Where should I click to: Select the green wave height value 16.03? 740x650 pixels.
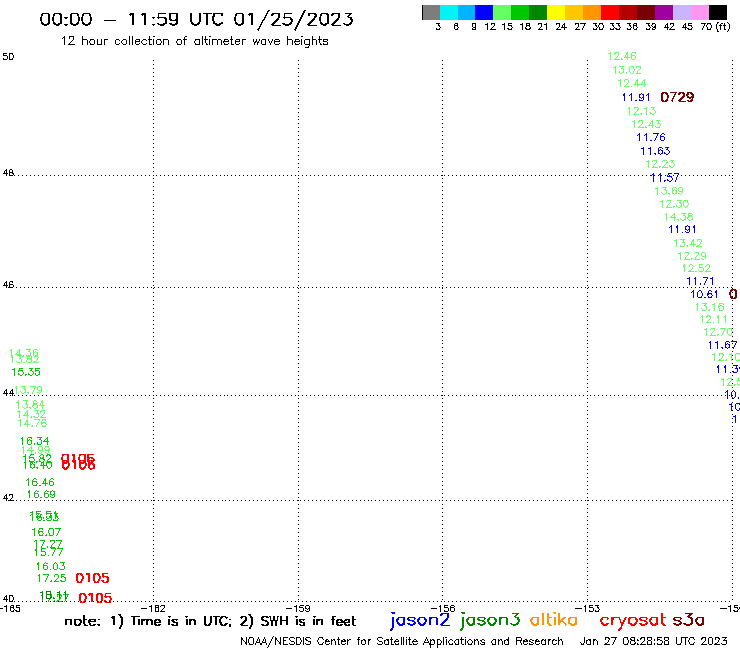click(x=50, y=566)
